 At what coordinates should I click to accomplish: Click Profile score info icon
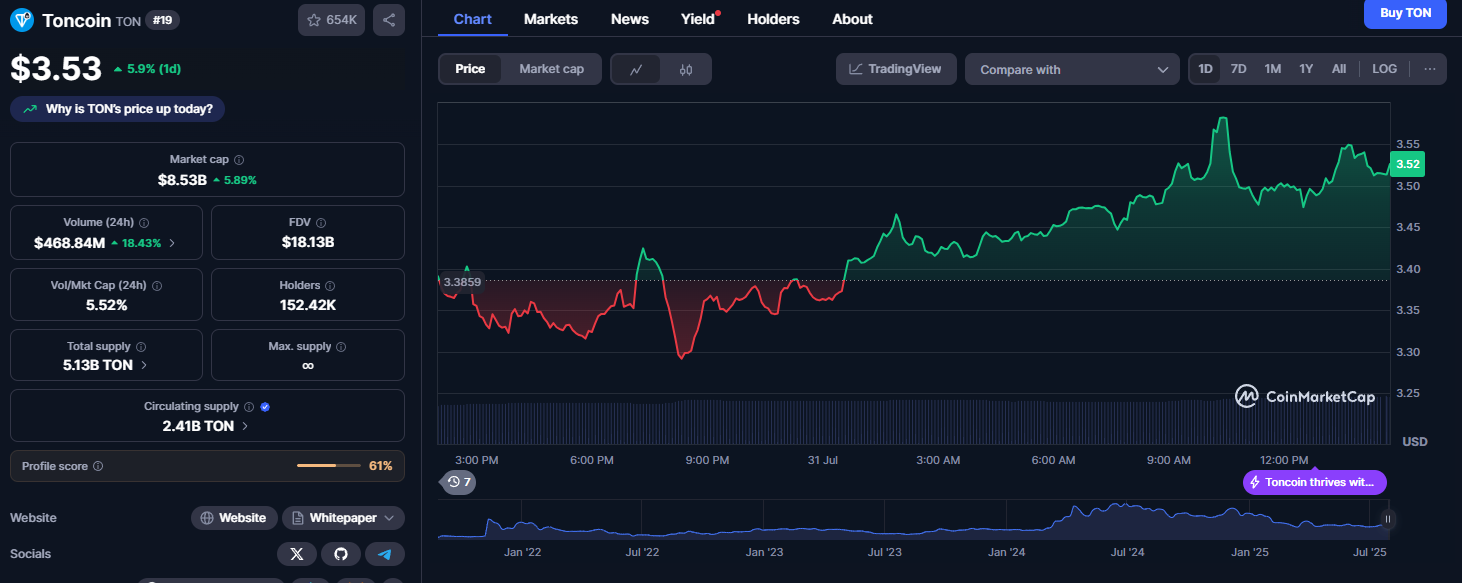[x=98, y=466]
